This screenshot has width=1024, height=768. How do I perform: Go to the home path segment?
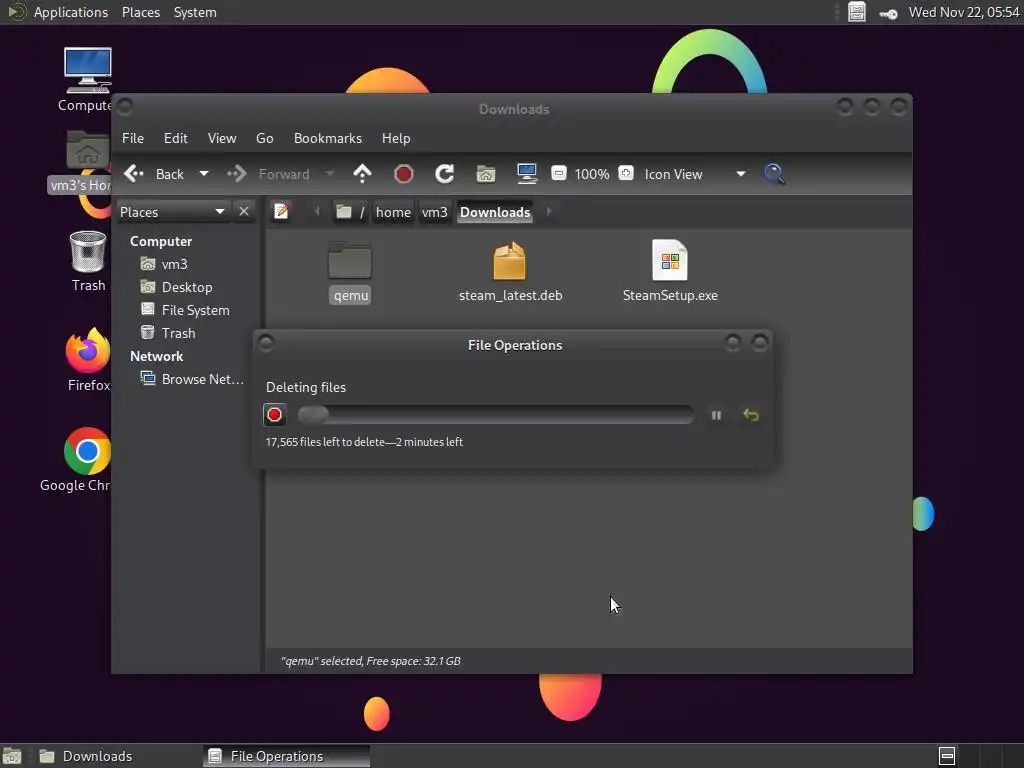coord(393,212)
